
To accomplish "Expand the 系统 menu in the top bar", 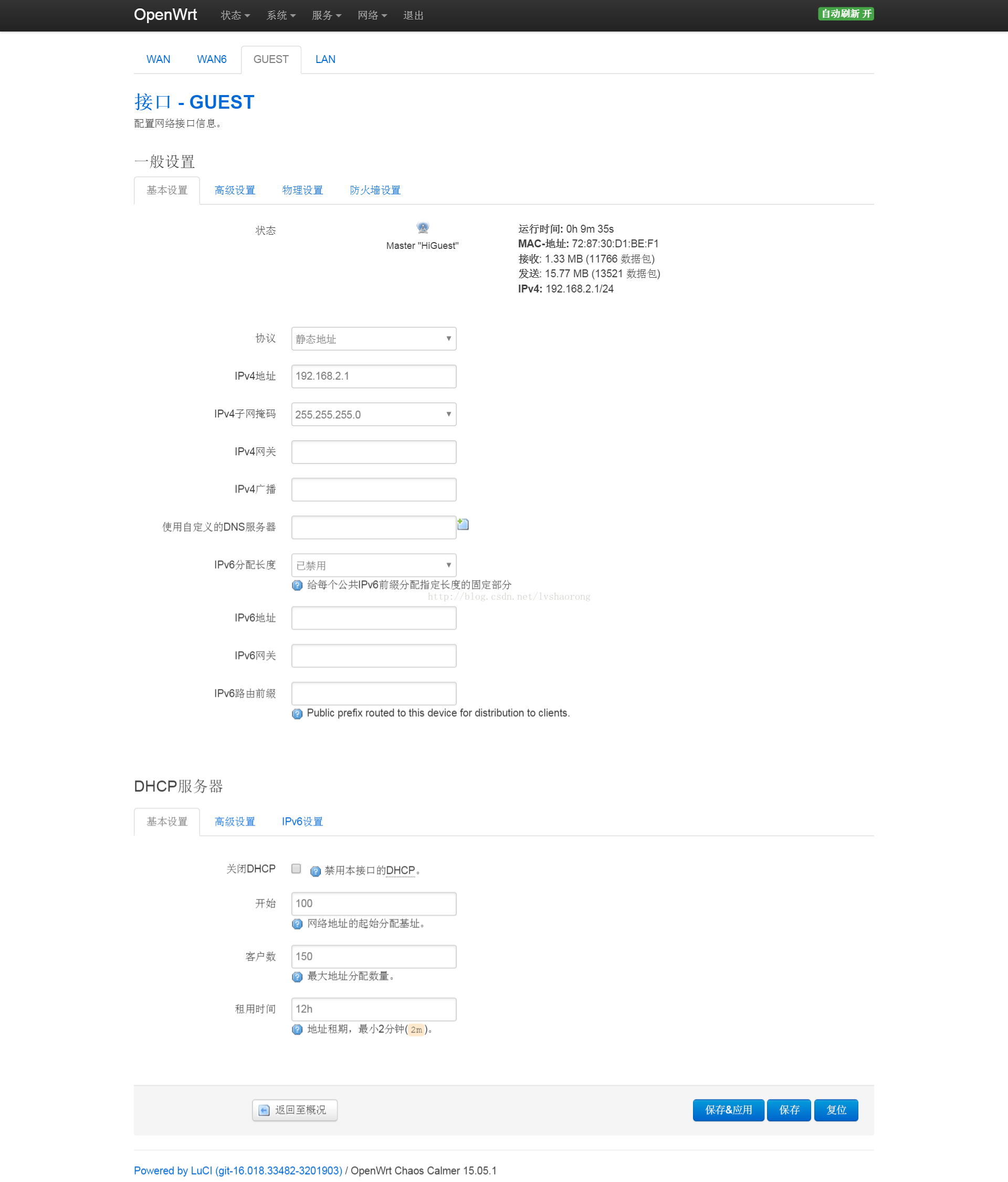I will (281, 15).
